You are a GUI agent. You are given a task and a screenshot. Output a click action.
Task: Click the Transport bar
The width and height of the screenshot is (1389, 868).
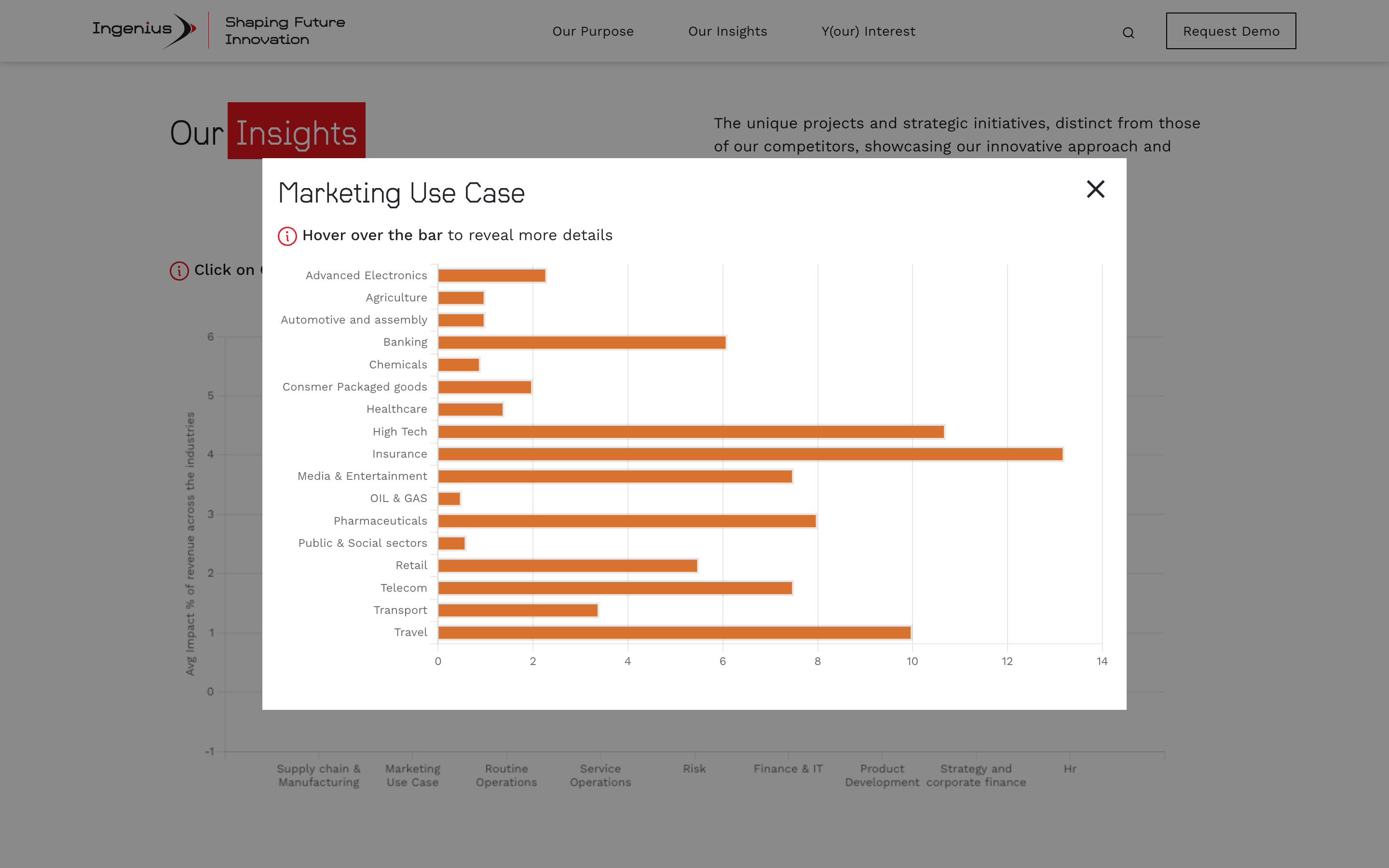click(x=517, y=610)
